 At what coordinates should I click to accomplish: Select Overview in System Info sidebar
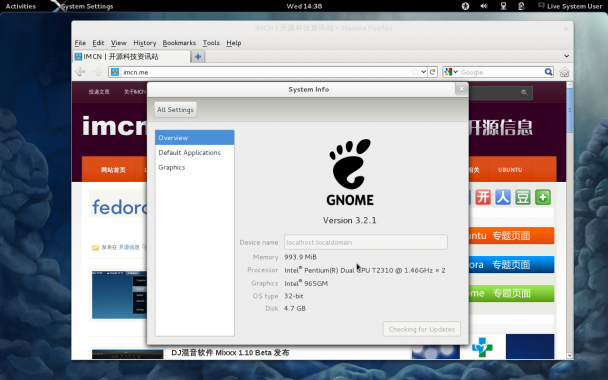[195, 138]
